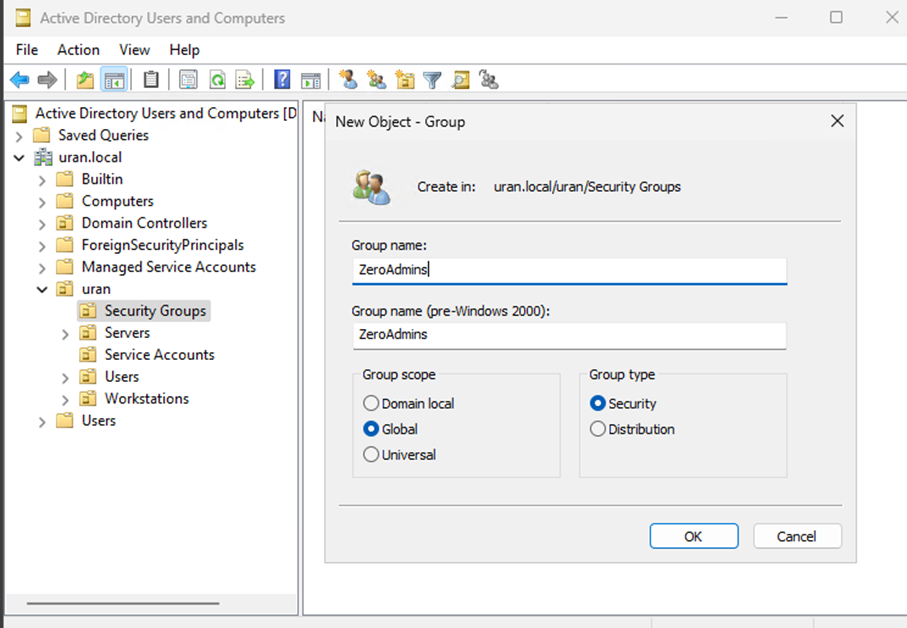
Task: Expand the Domain Controllers node
Action: [x=42, y=224]
